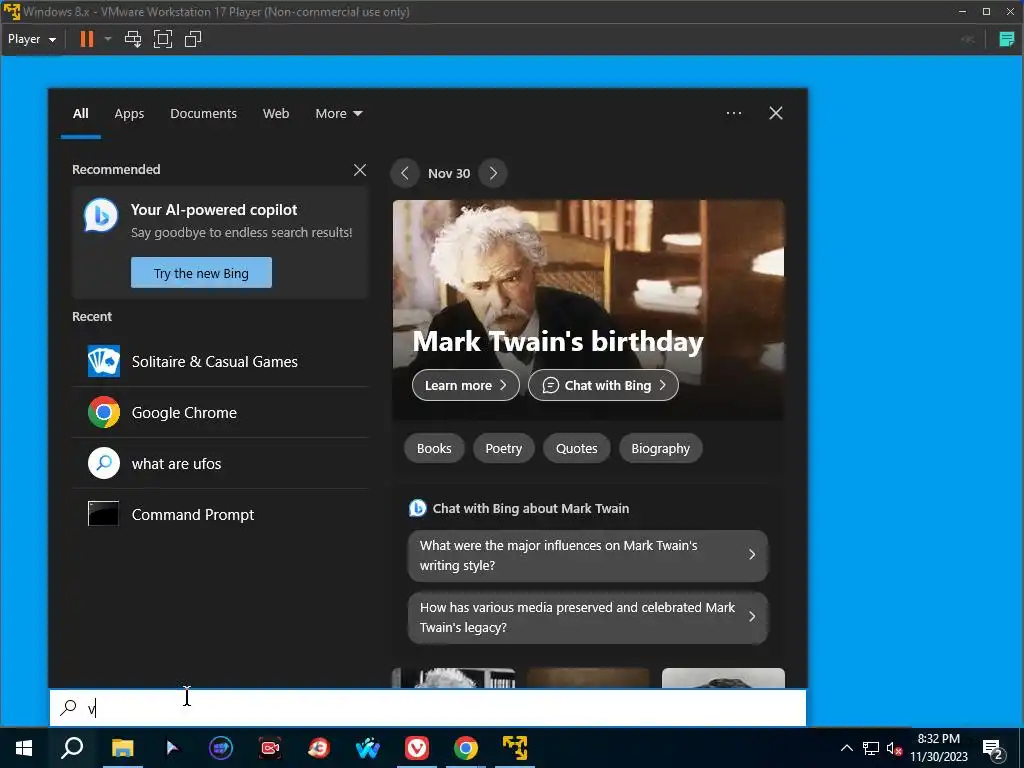Open Solitaire & Casual Games from Recent

click(x=221, y=362)
